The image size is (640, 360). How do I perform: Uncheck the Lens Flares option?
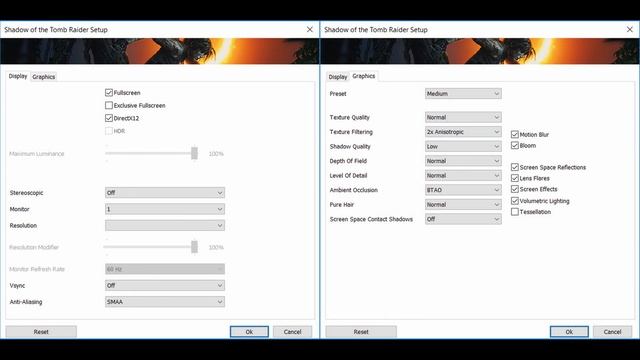[515, 178]
